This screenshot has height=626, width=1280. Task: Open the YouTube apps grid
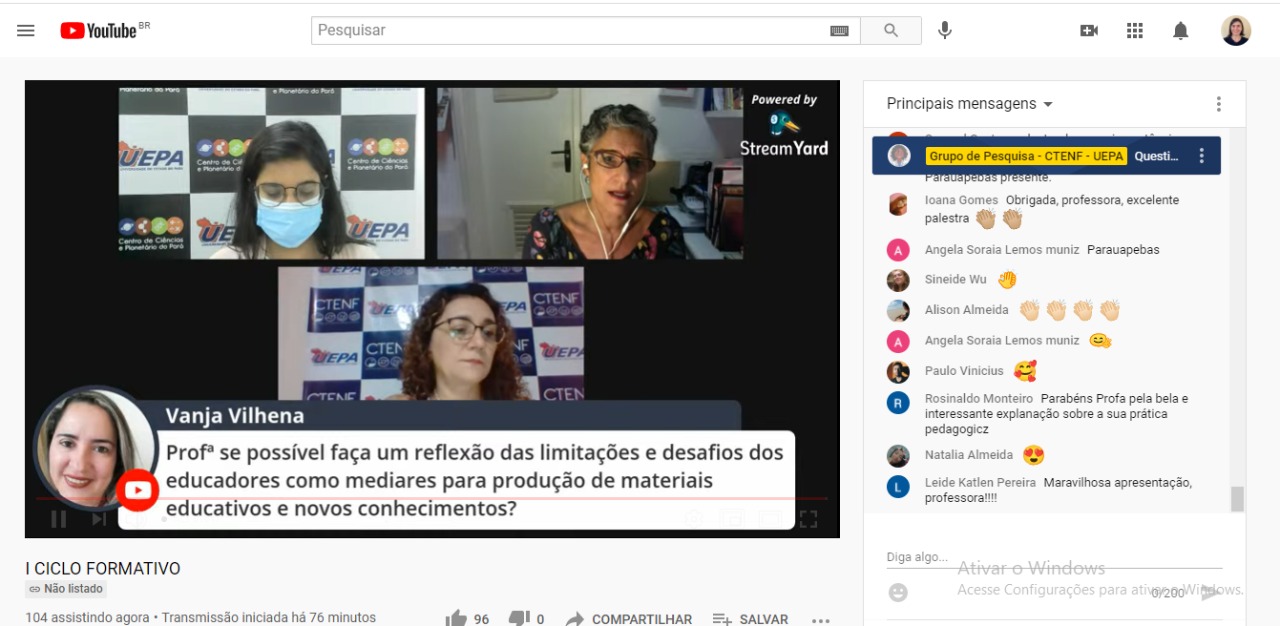[x=1134, y=31]
